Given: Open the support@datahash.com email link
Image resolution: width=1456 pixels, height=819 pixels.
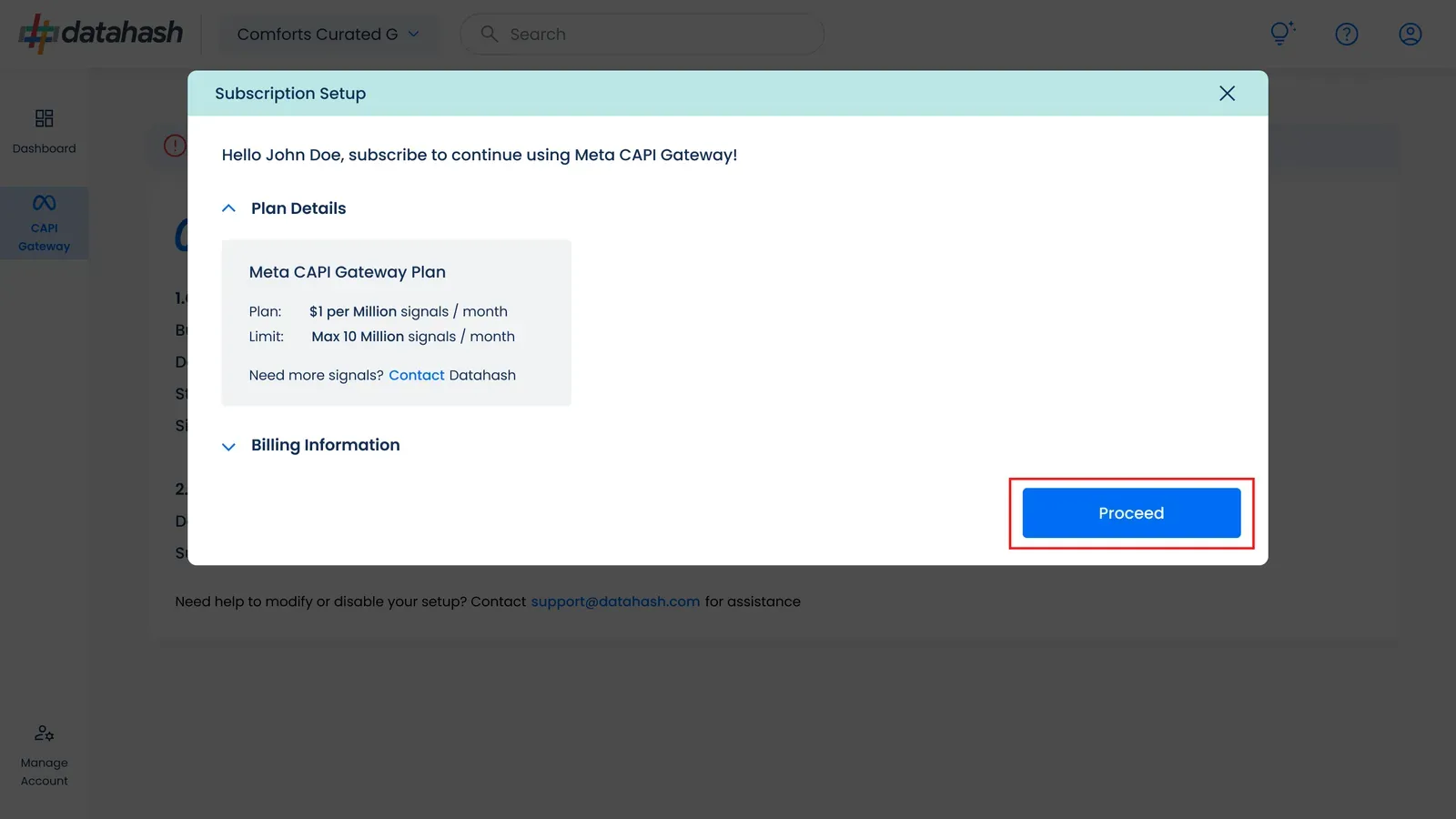Looking at the screenshot, I should [x=615, y=602].
